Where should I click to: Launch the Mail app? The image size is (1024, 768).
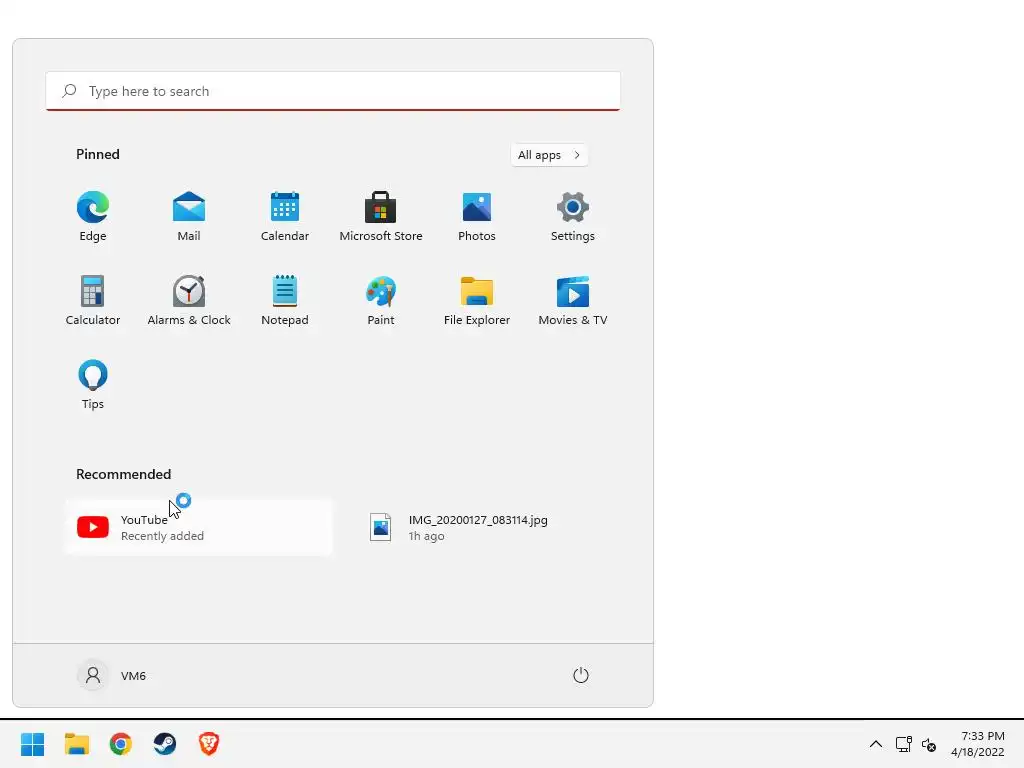189,217
